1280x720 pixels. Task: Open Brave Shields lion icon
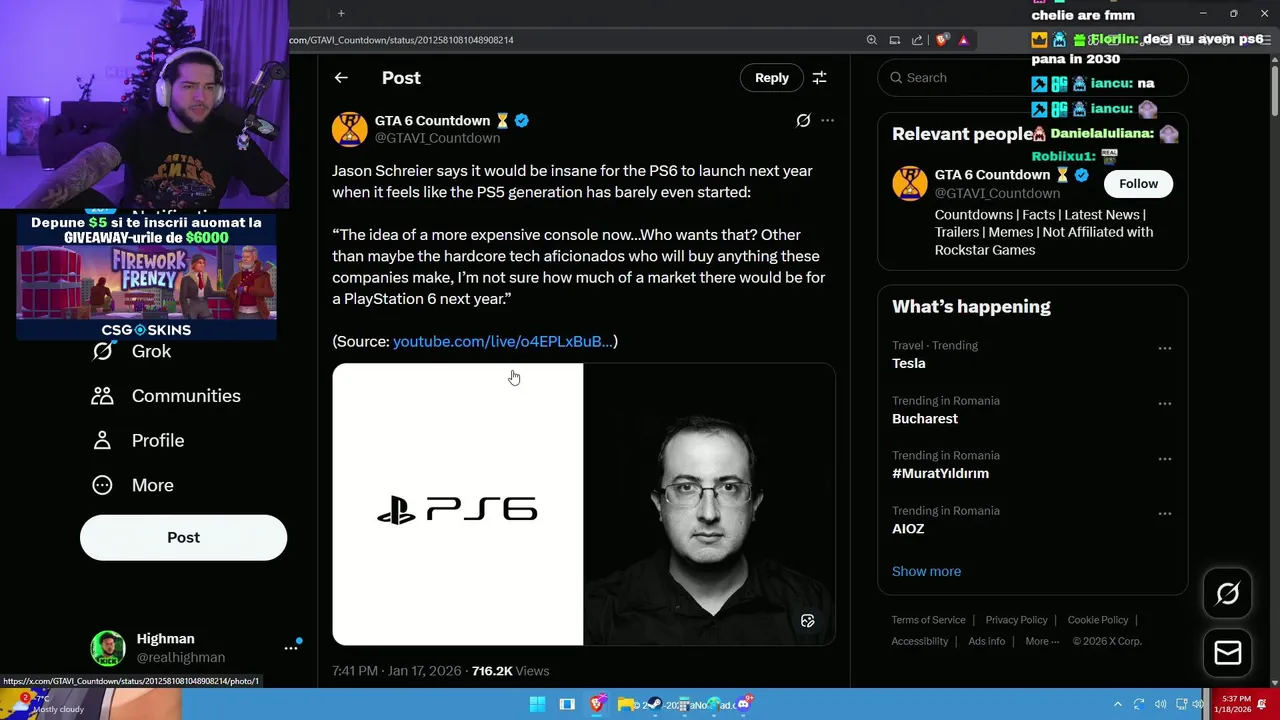click(942, 40)
